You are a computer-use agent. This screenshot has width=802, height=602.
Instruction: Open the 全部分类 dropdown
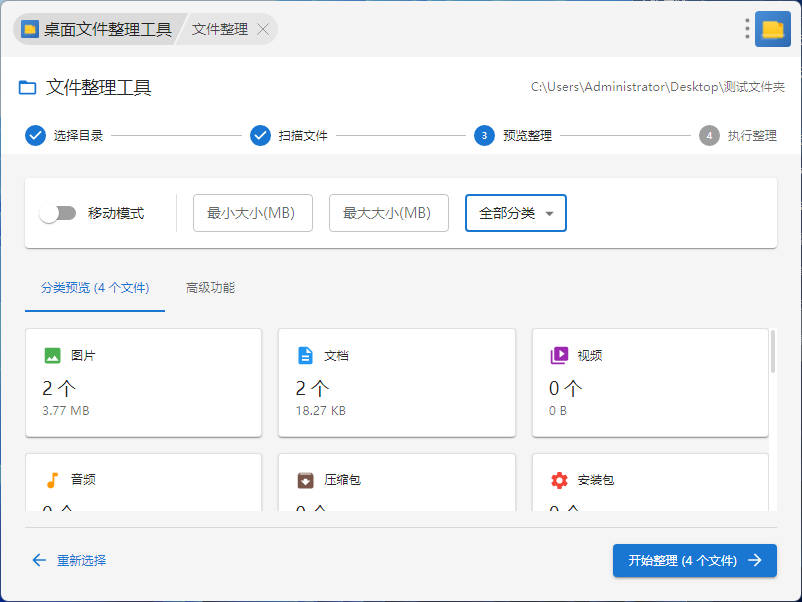(x=515, y=213)
